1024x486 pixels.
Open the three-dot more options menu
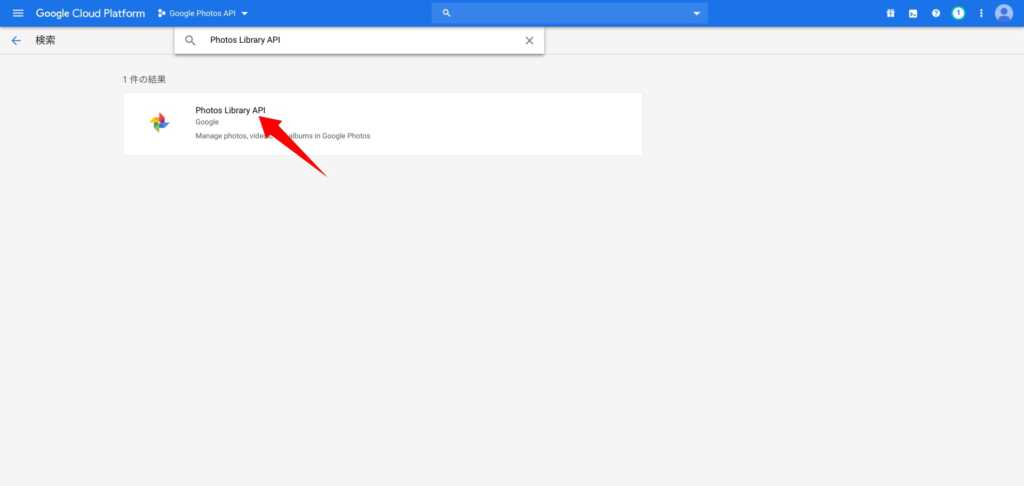tap(981, 13)
